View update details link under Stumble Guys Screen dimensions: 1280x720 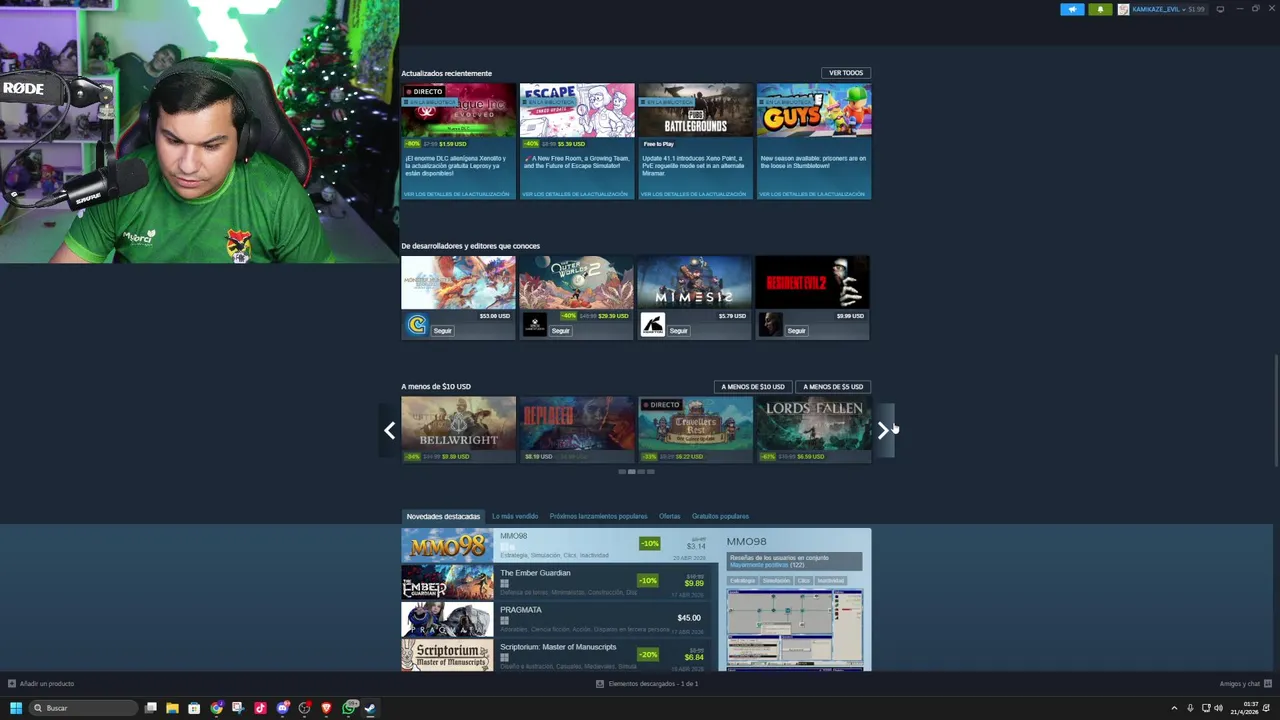coord(812,194)
